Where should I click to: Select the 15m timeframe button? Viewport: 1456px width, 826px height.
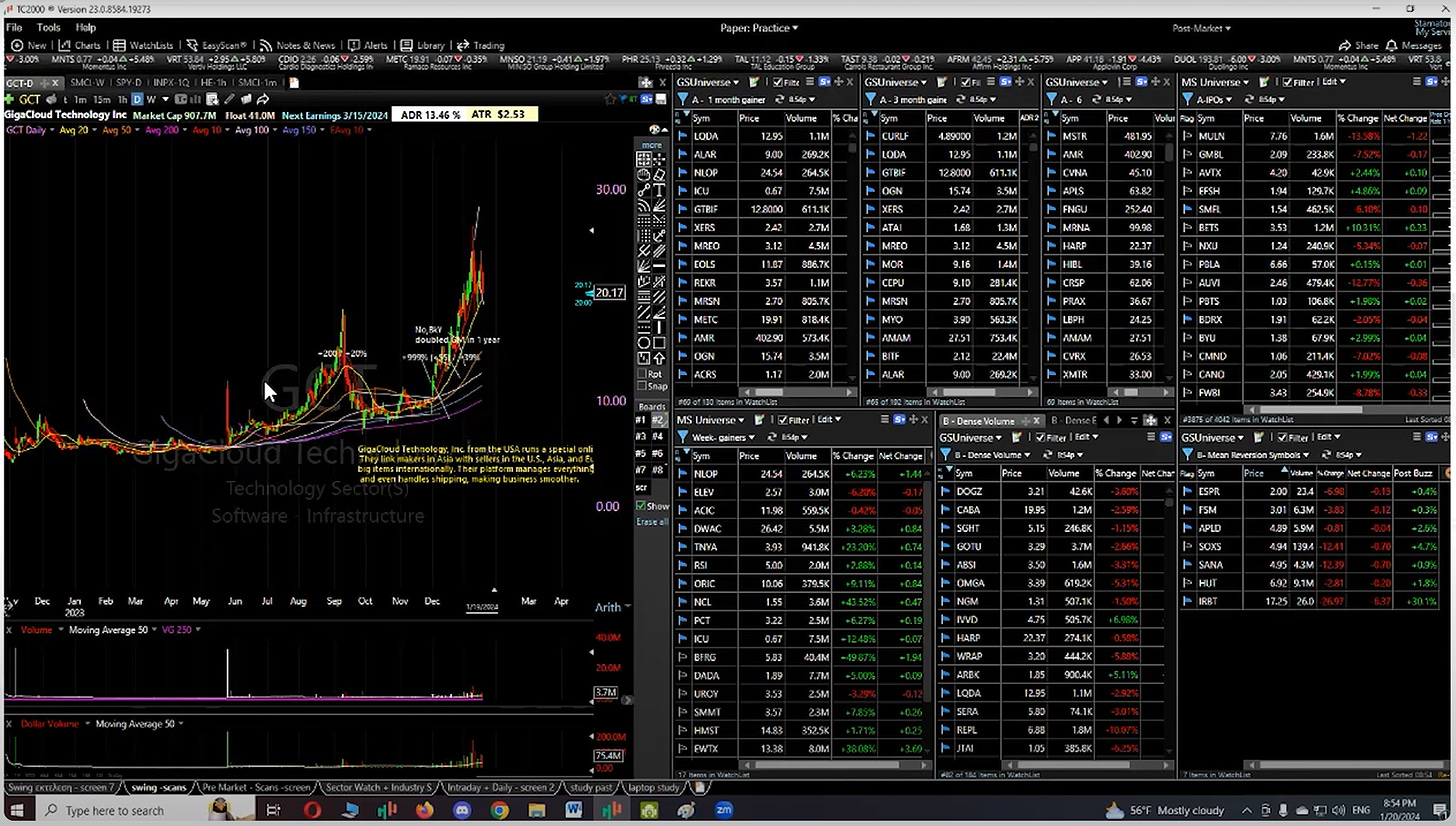pyautogui.click(x=101, y=99)
